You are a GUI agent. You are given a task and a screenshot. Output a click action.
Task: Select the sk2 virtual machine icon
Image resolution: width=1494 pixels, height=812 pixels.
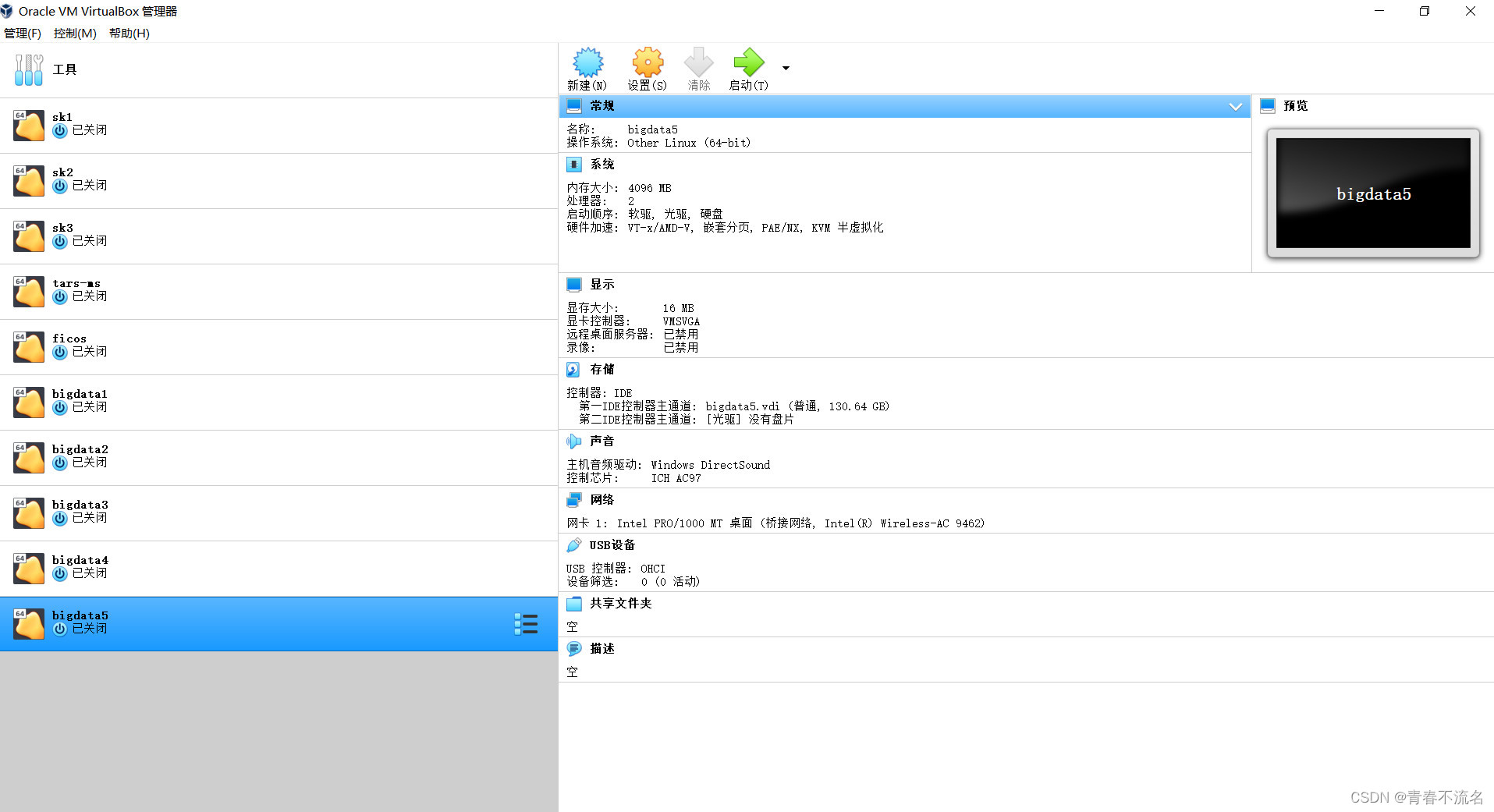pos(29,181)
